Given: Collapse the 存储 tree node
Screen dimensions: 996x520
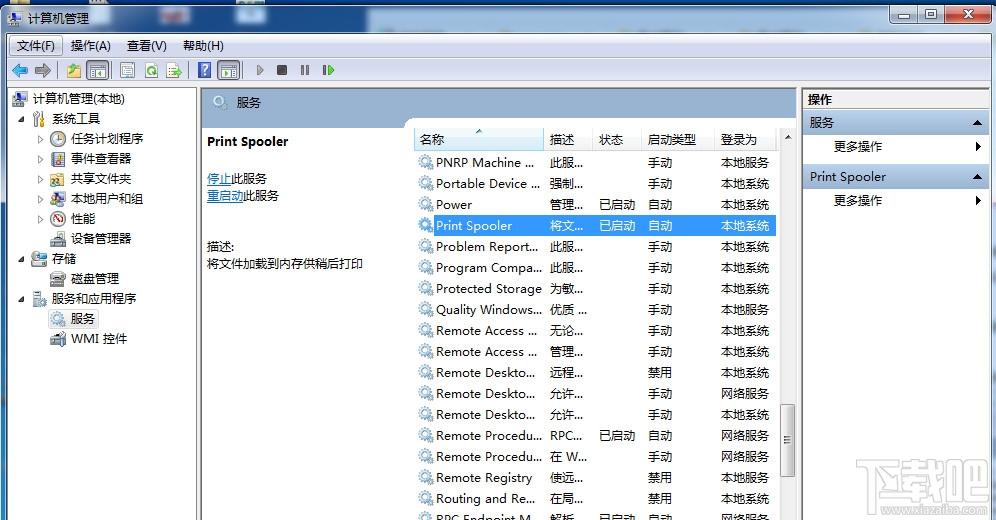Looking at the screenshot, I should tap(21, 259).
